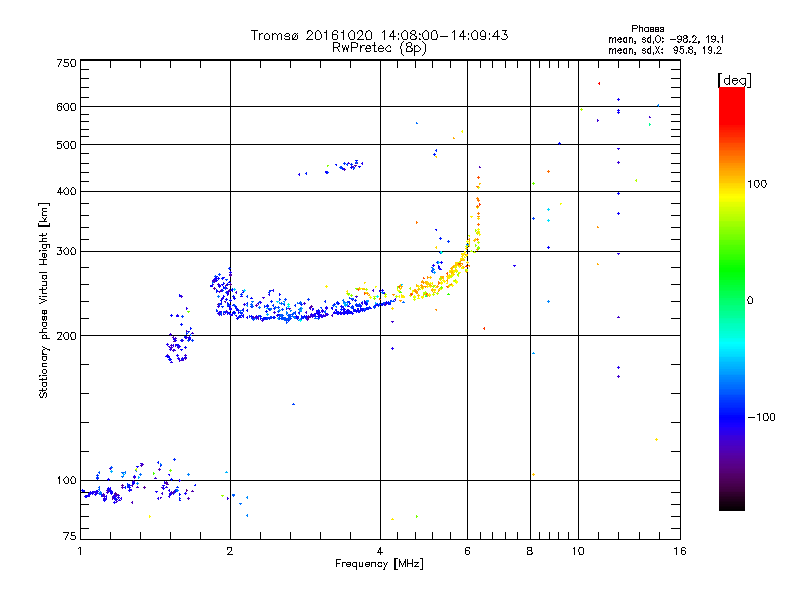Click the "Frequency [MHz]" axis label
The image size is (800, 600).
(379, 564)
